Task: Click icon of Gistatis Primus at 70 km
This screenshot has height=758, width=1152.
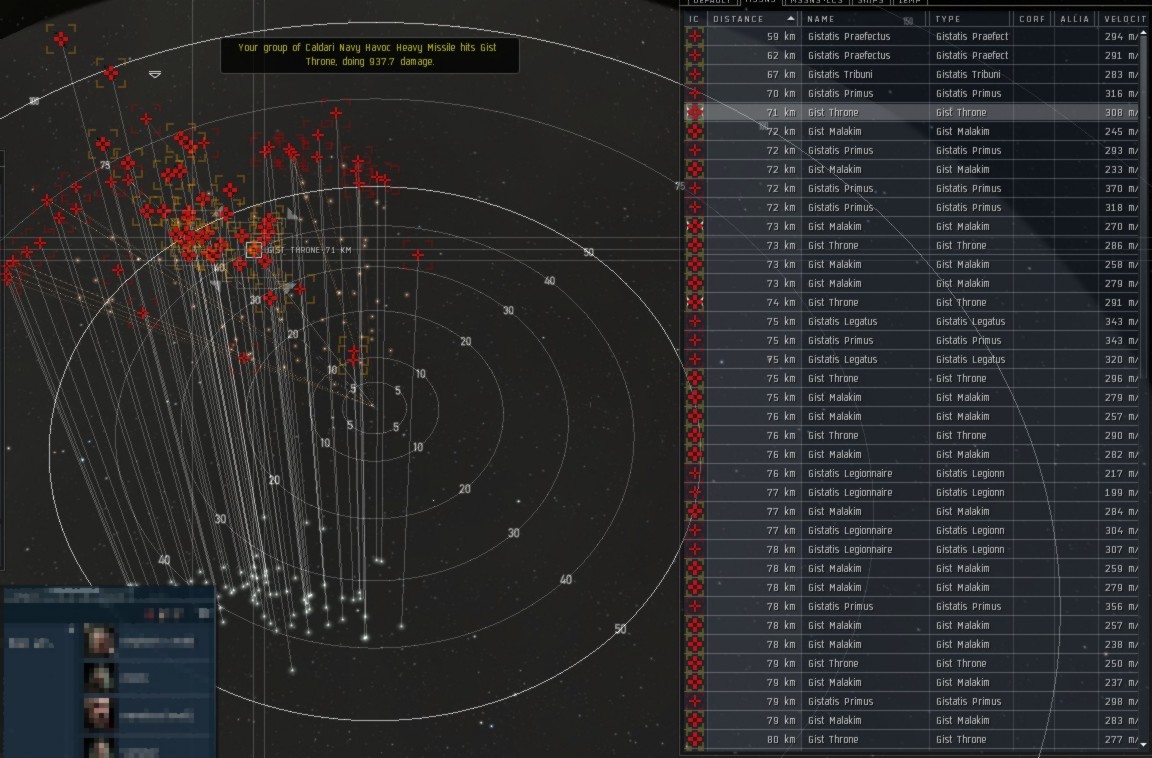Action: pos(694,93)
